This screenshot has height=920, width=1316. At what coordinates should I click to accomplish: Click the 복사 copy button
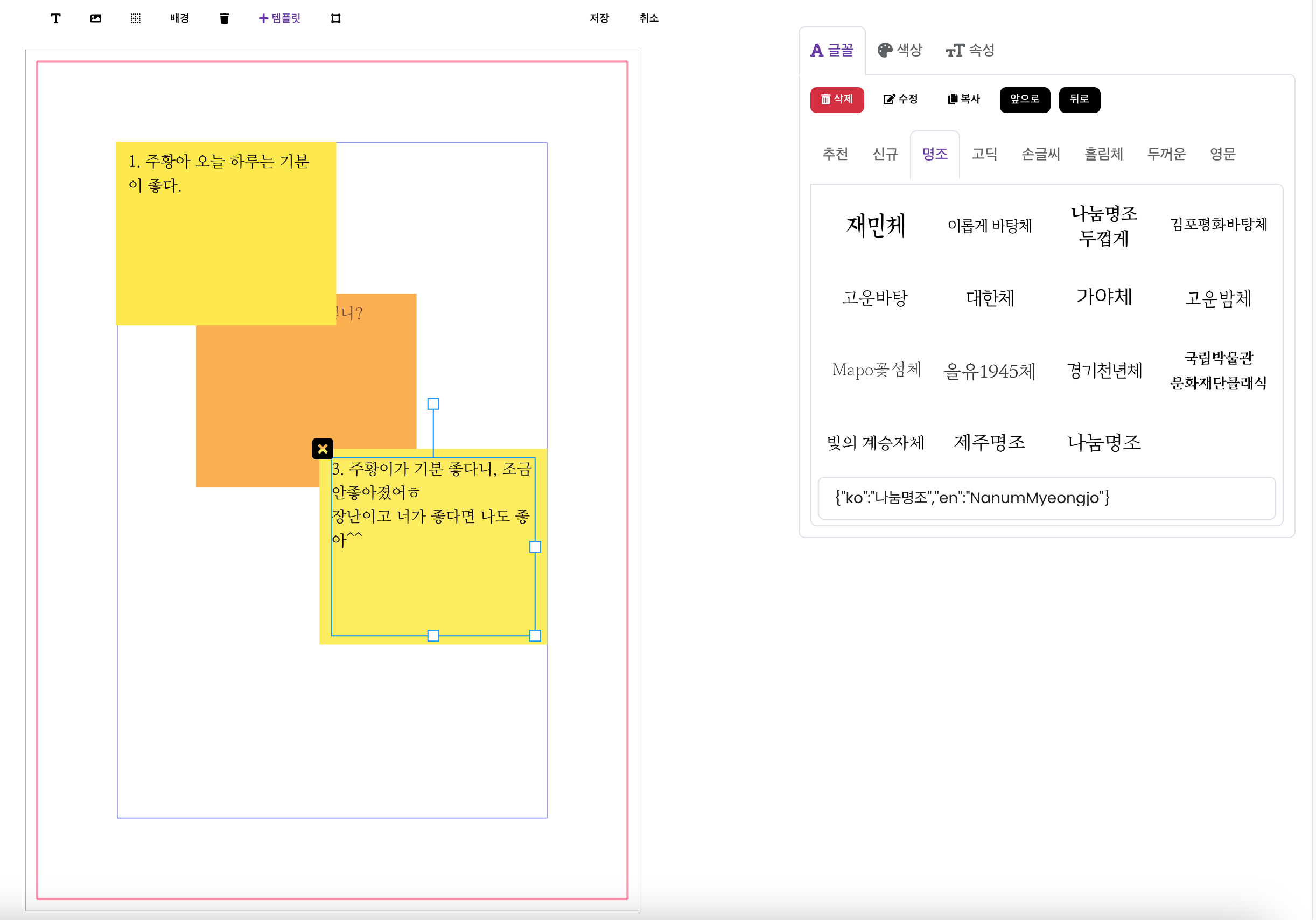(x=964, y=99)
